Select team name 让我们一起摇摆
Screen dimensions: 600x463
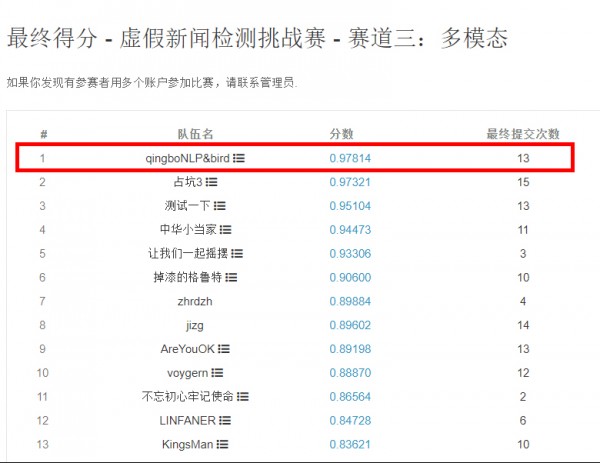click(x=188, y=253)
